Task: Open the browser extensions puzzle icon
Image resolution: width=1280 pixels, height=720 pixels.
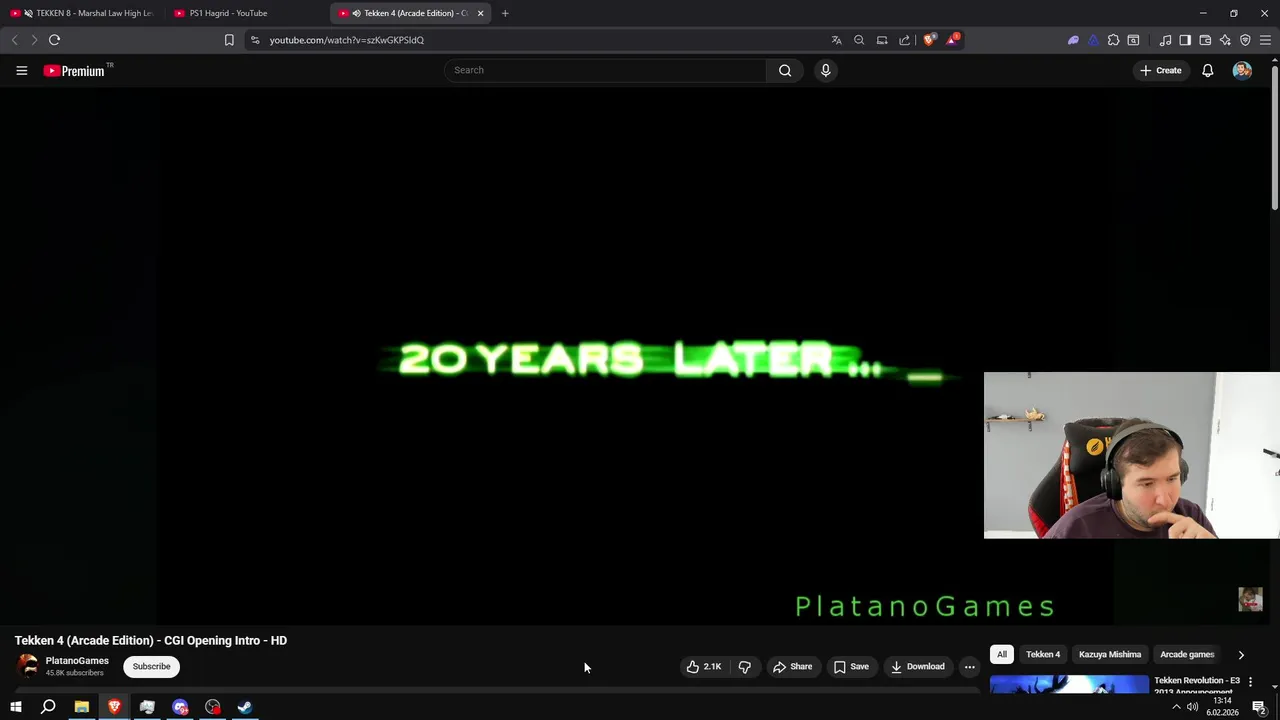Action: (x=1113, y=40)
